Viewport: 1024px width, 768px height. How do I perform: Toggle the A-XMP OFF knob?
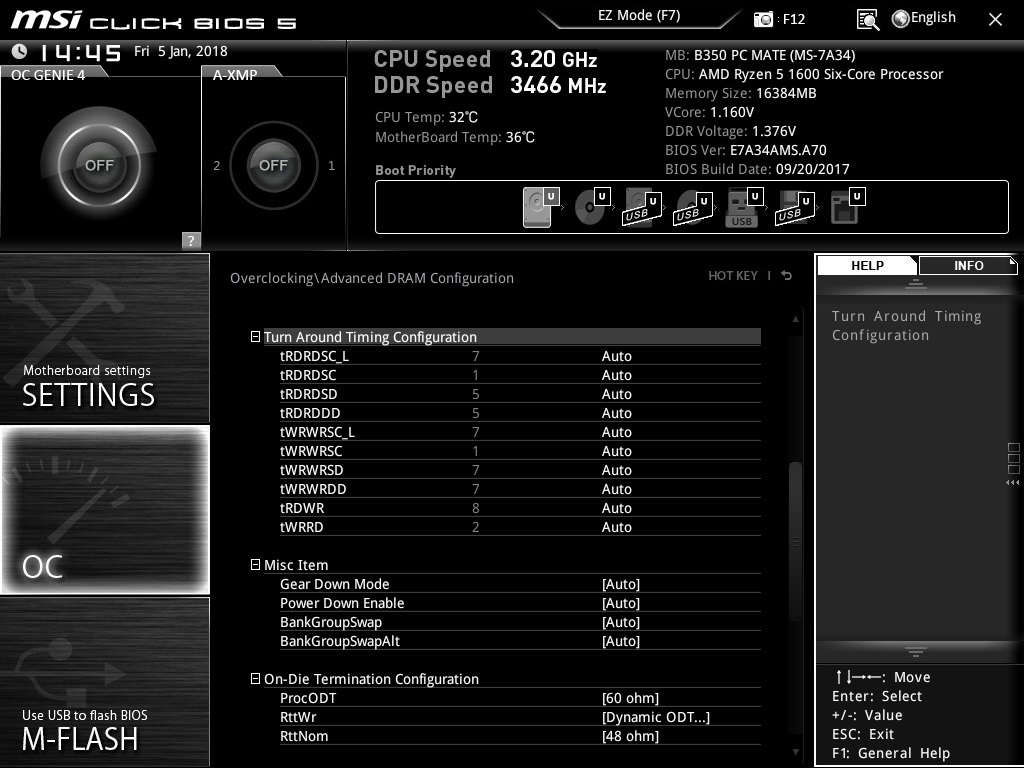(273, 165)
